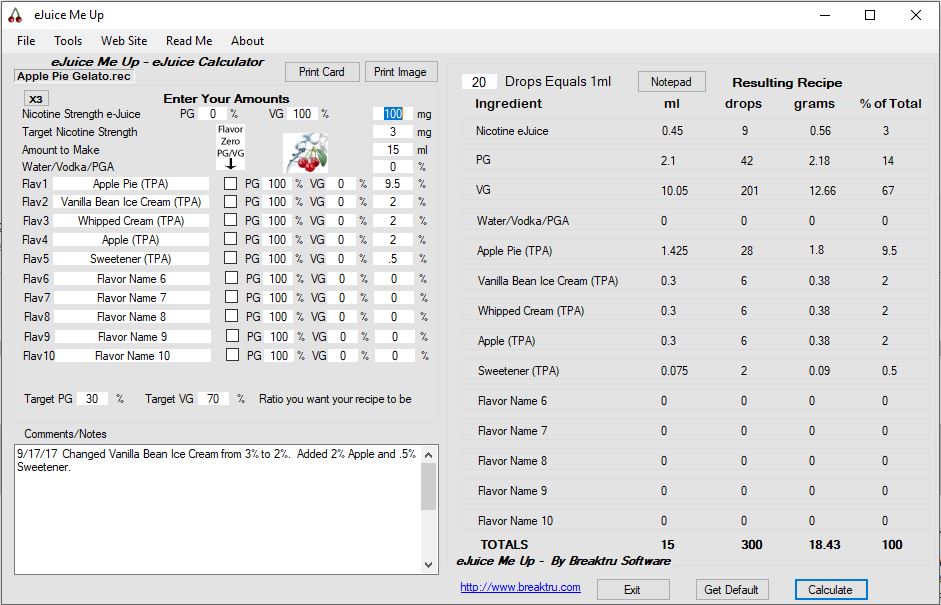Enable the Flav8 Flavor Name 8 checkbox
This screenshot has width=941, height=605.
[x=231, y=316]
